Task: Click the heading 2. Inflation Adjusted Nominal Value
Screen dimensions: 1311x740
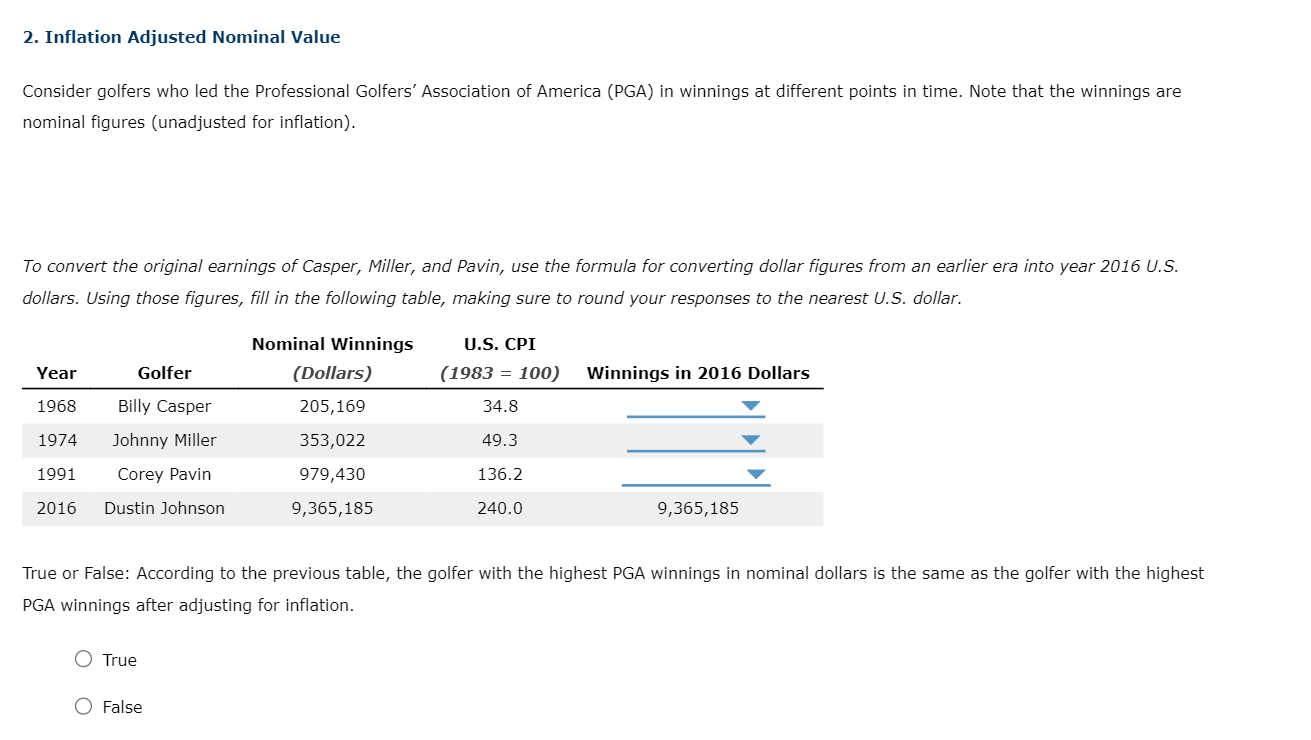Action: coord(181,36)
